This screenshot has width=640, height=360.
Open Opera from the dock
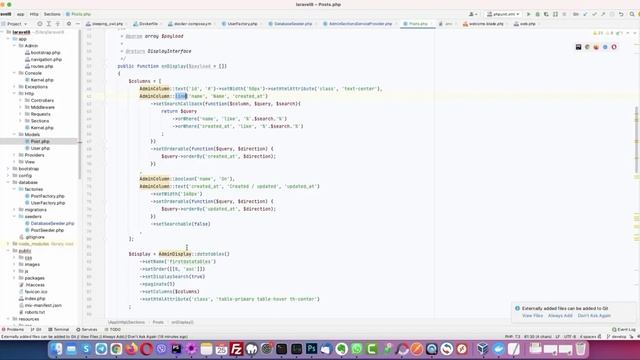click(x=147, y=349)
